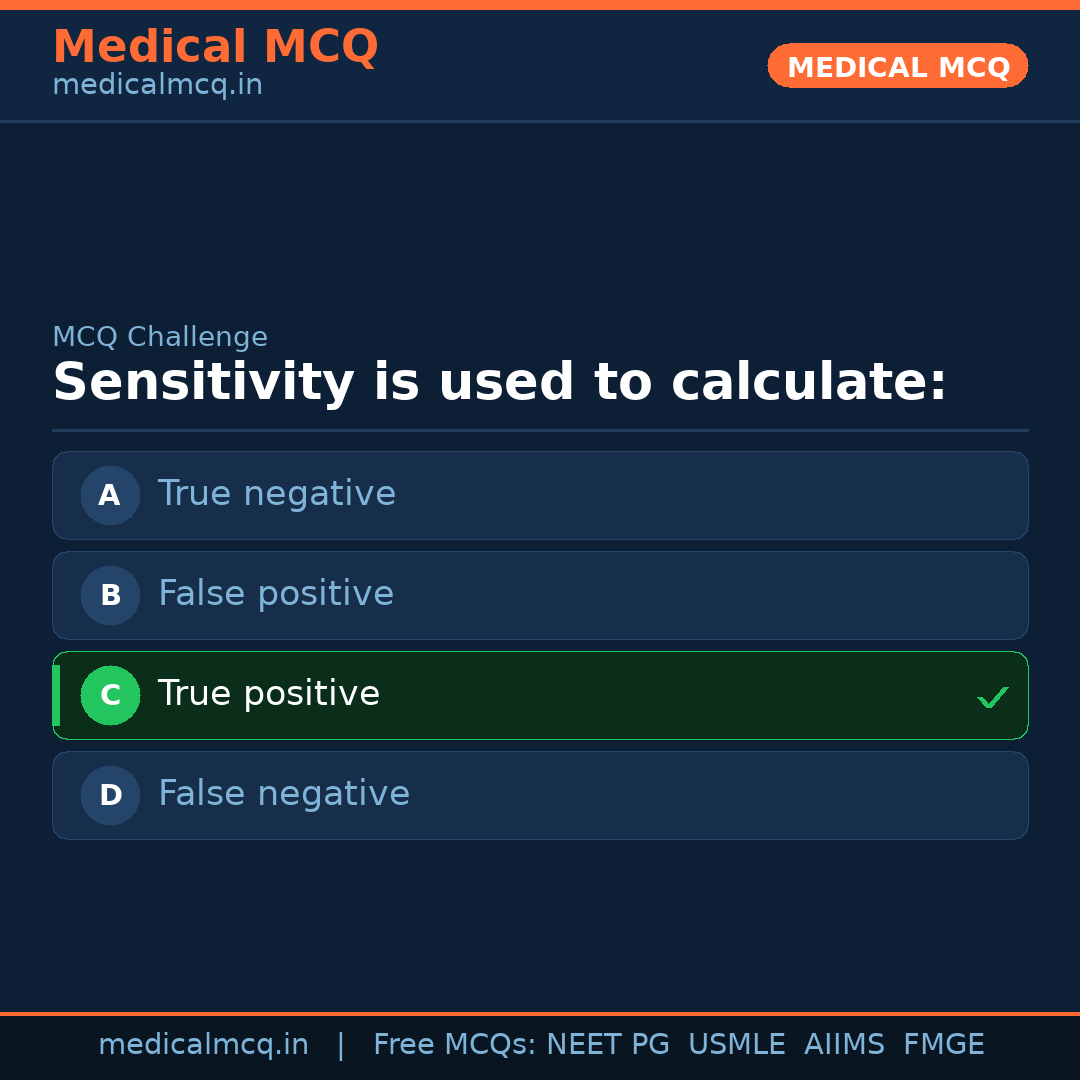Viewport: 1080px width, 1080px height.
Task: Click the letter B circle badge
Action: [110, 595]
